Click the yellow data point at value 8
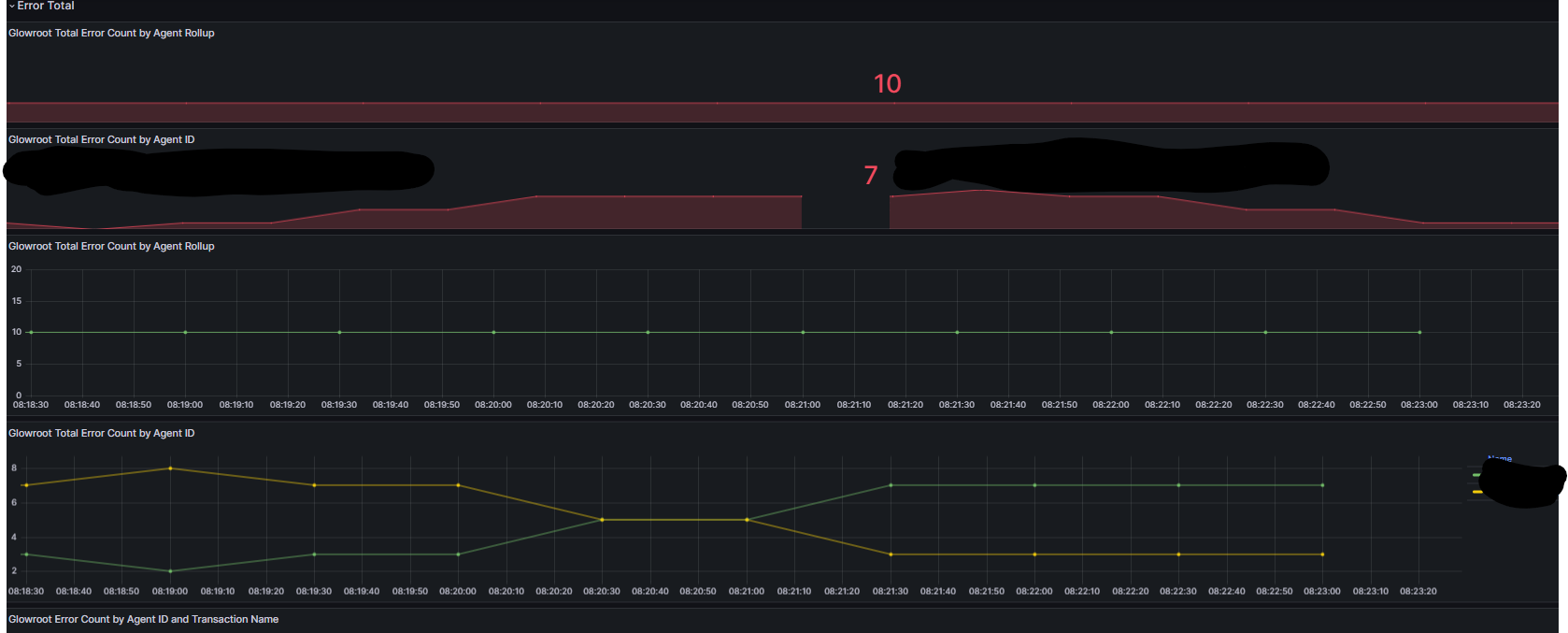Viewport: 1568px width, 633px height. click(x=170, y=468)
